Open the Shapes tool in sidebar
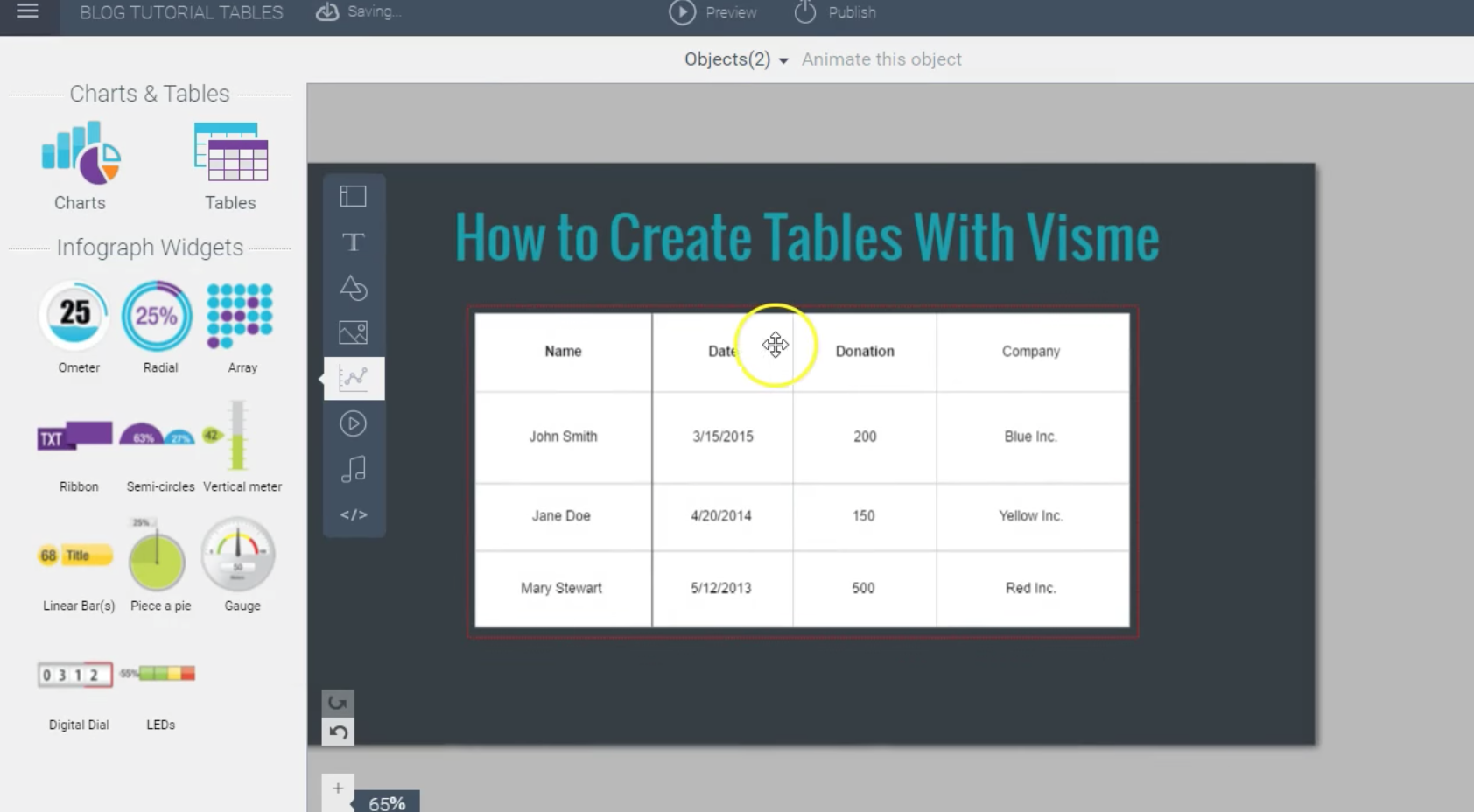 [x=354, y=288]
